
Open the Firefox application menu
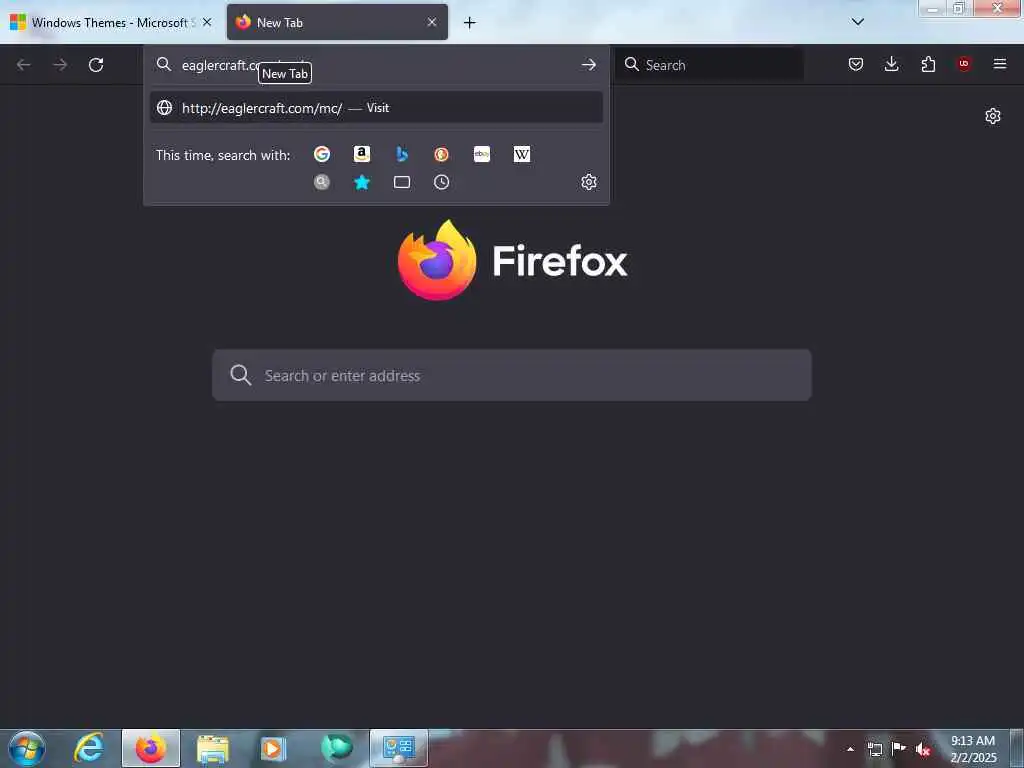point(1000,64)
